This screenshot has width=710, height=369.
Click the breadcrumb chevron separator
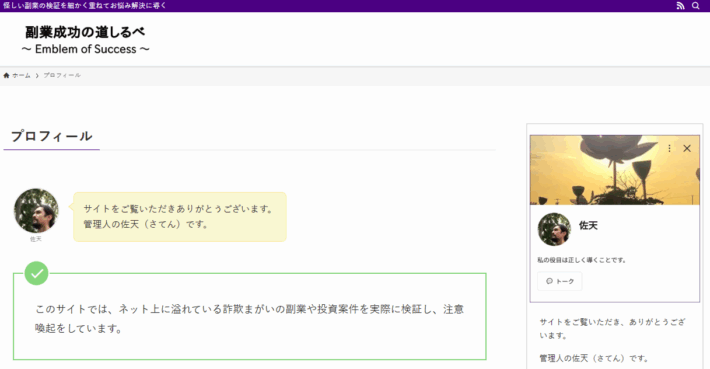point(37,76)
